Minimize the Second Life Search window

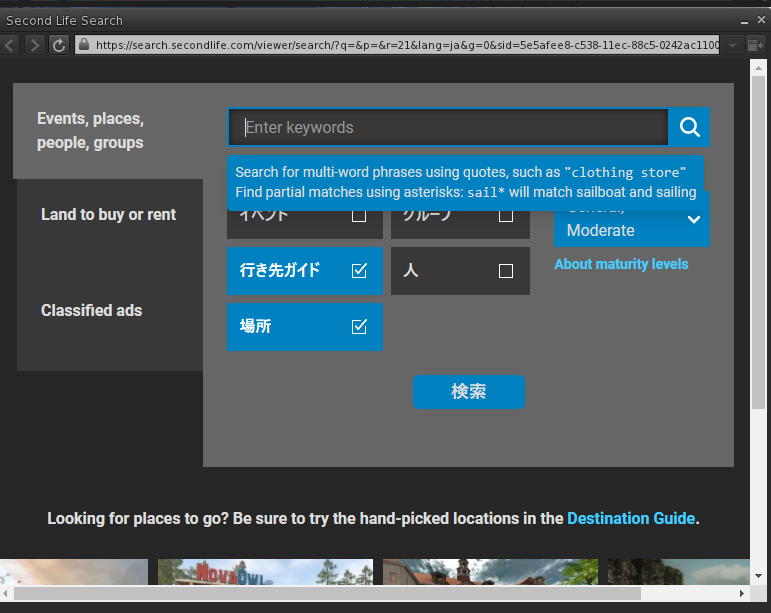pyautogui.click(x=744, y=21)
